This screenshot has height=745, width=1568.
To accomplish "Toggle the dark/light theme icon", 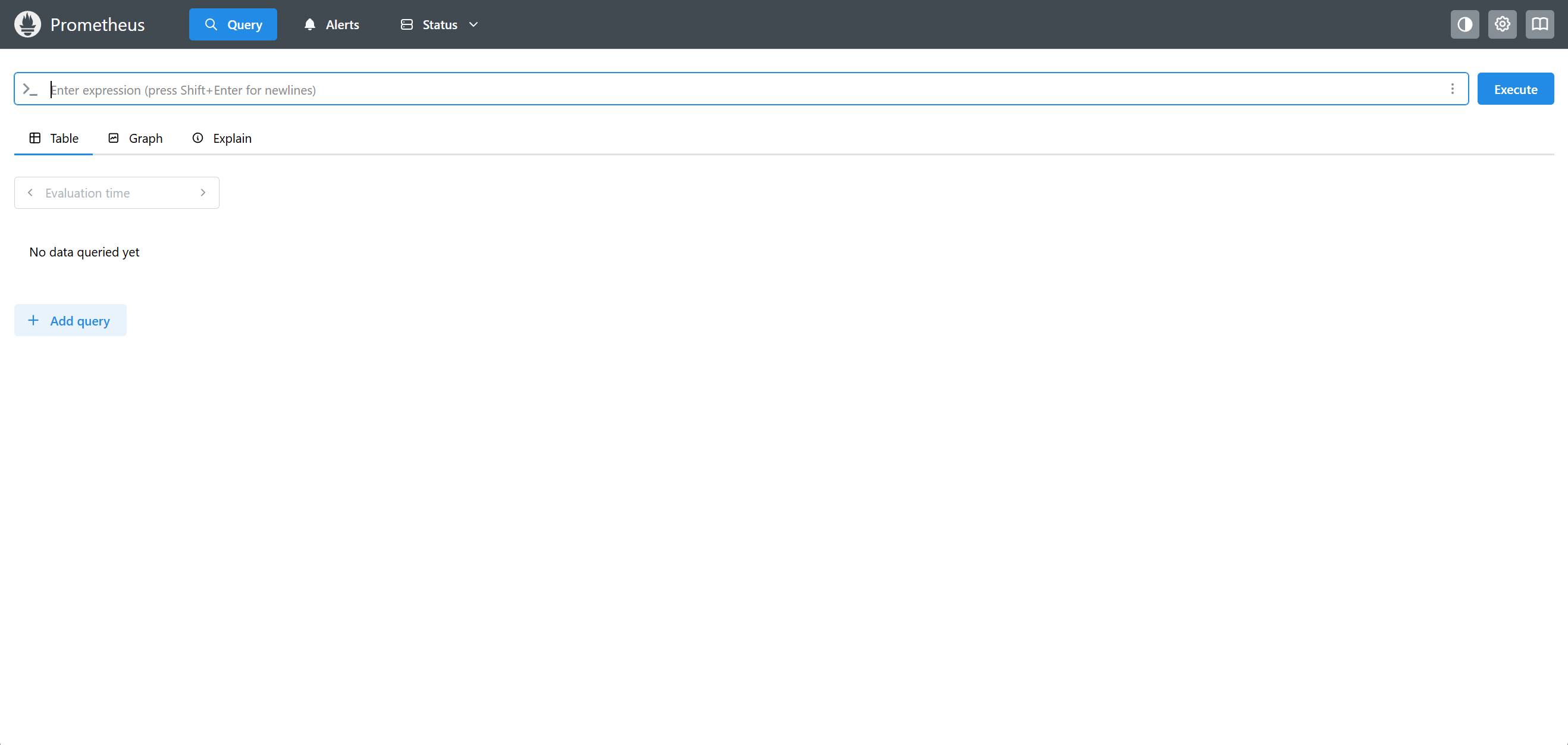I will tap(1464, 24).
